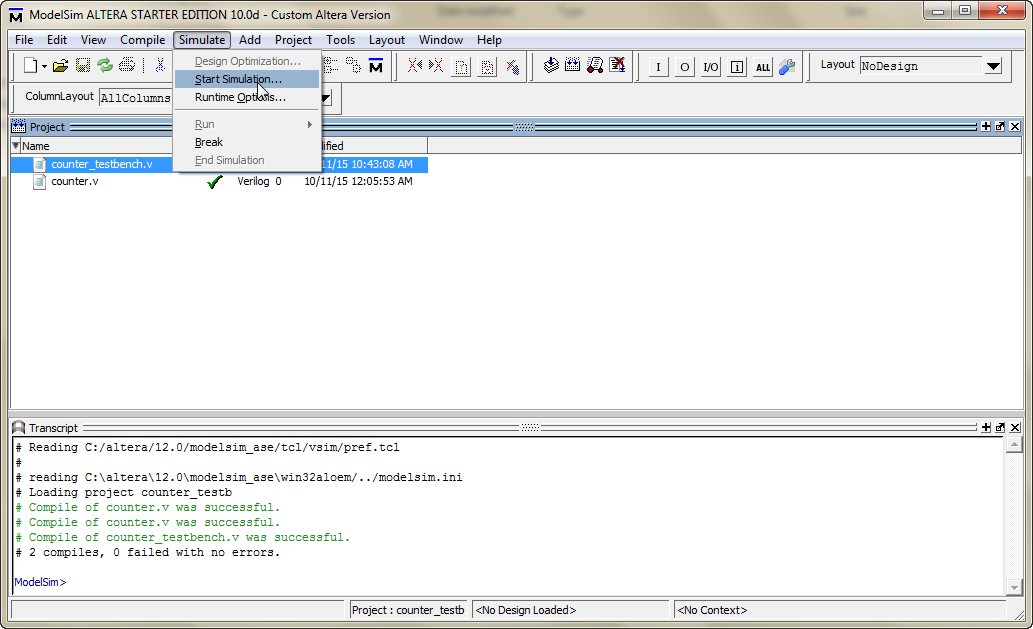Undock the Transcript panel
Viewport: 1033px width, 629px height.
pos(1000,427)
